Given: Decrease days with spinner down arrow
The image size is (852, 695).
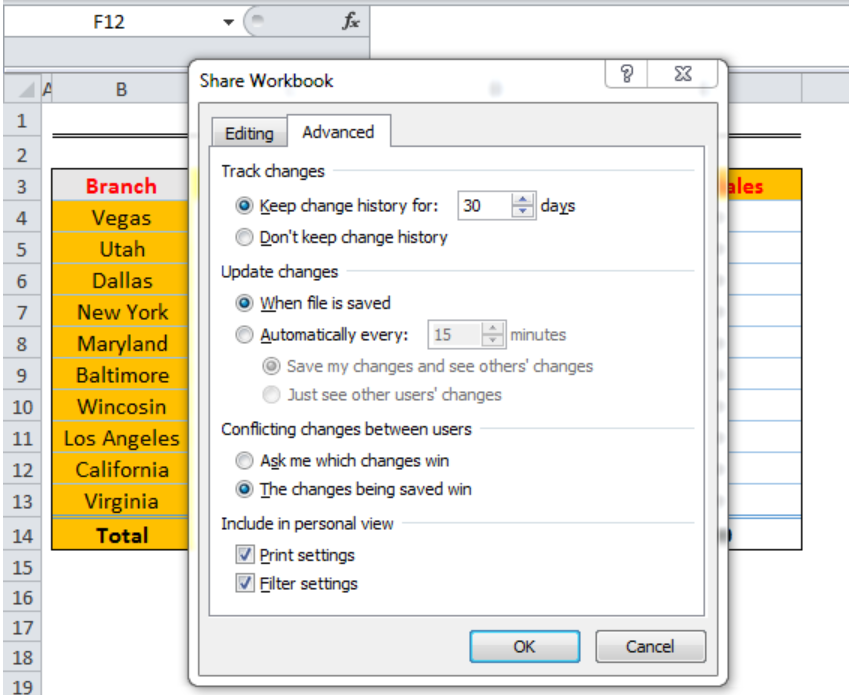Looking at the screenshot, I should tap(523, 211).
